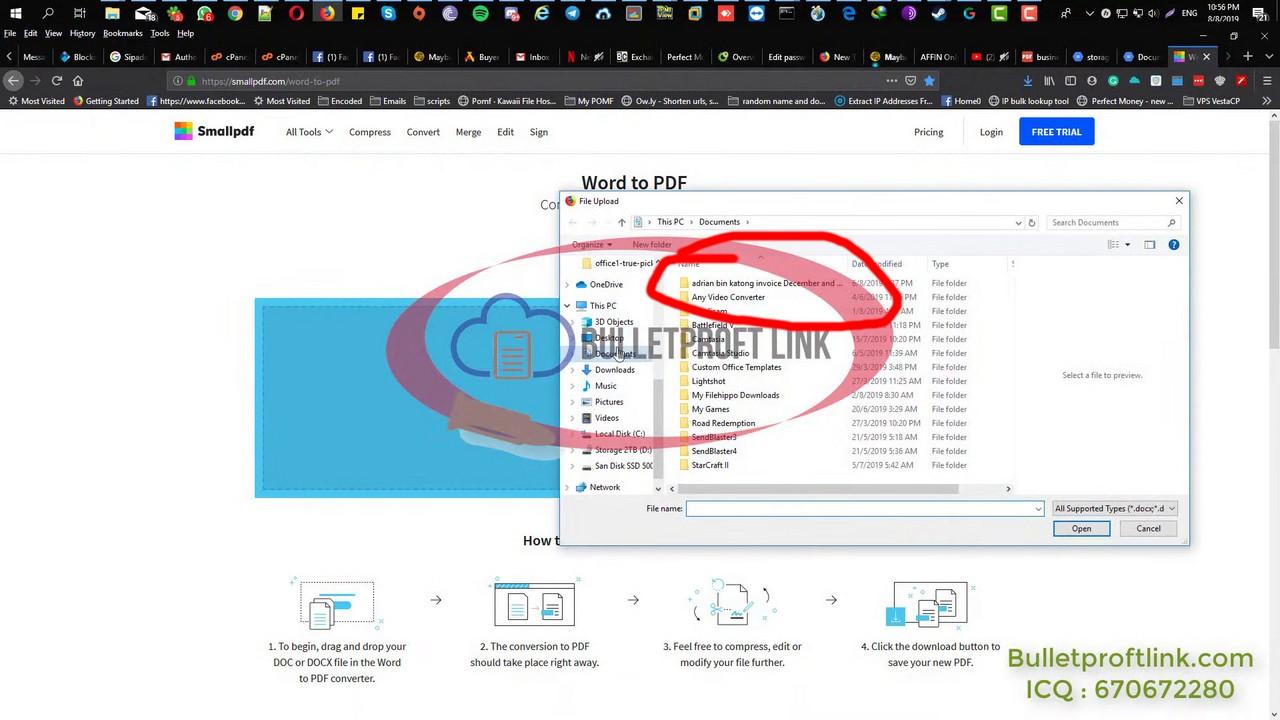Select the My Filehippo Downloads folder
1280x720 pixels.
tap(735, 395)
